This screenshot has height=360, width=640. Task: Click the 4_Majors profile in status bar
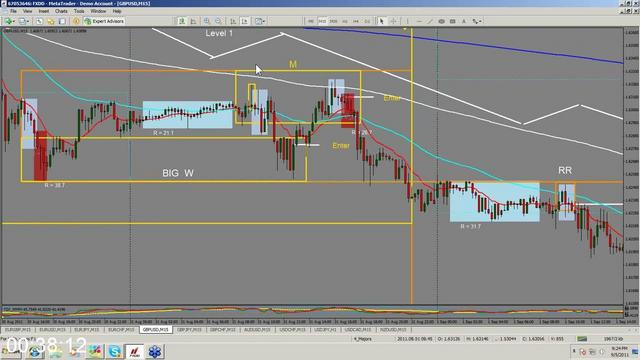click(362, 339)
